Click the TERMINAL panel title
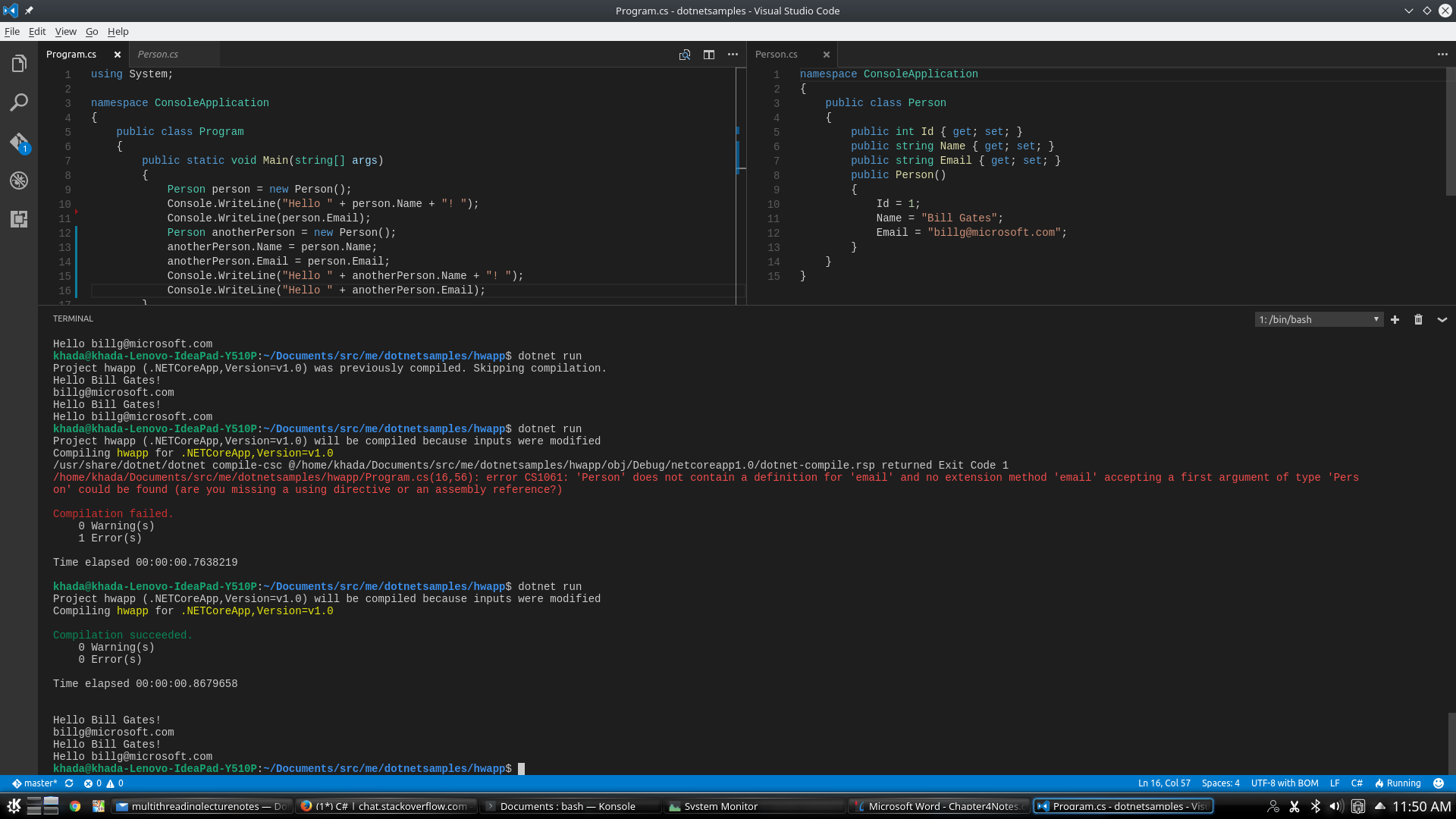 point(73,318)
